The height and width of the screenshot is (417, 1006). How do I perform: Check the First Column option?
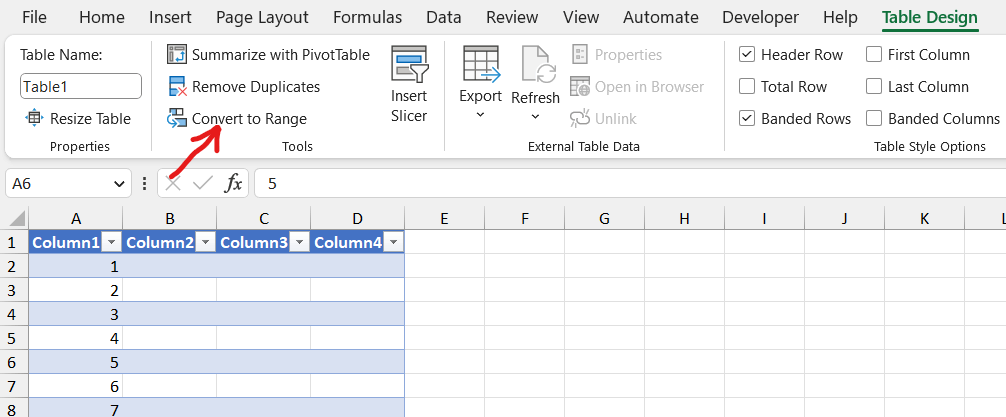[x=874, y=55]
